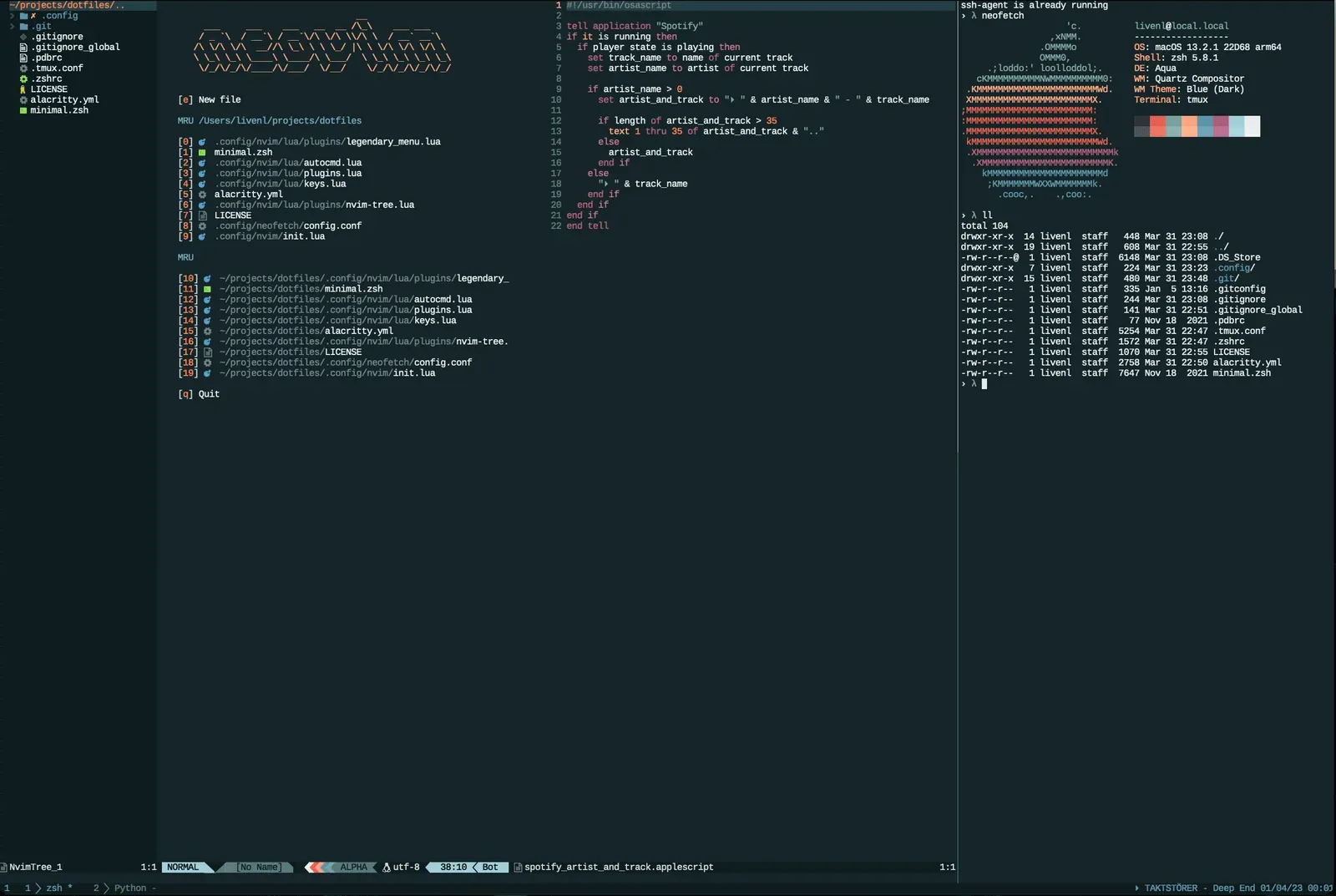Click the folder icon beside .config
Viewport: 1336px width, 896px height.
click(23, 16)
